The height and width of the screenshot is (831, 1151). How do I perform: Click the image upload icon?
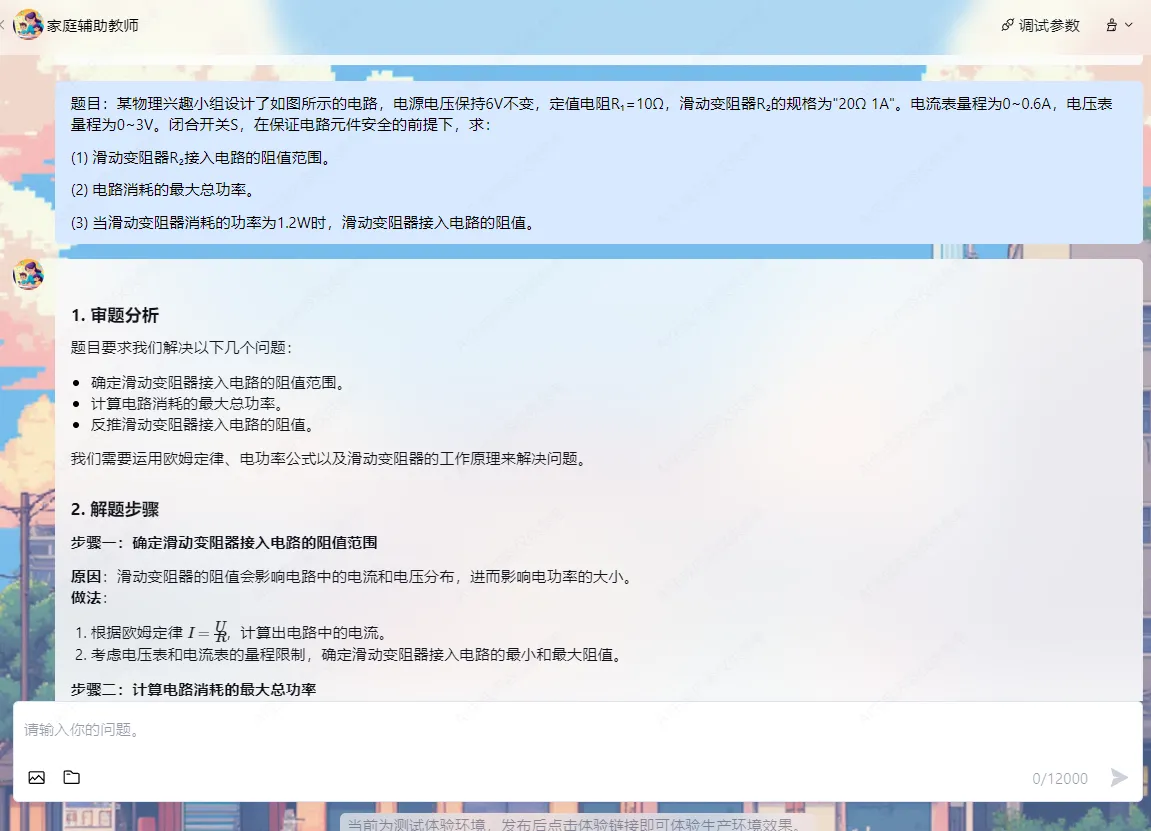(x=37, y=777)
